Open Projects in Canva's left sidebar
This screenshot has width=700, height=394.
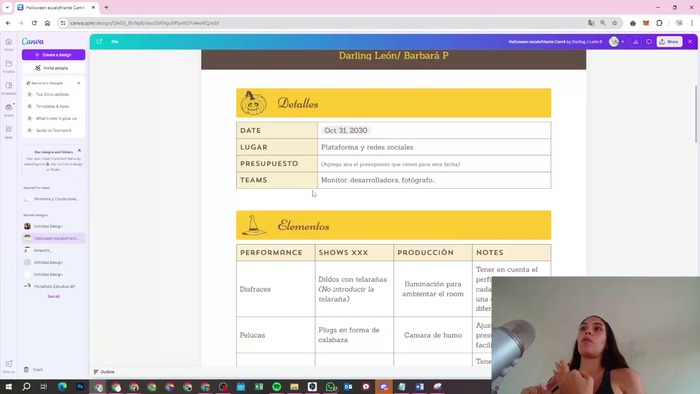click(x=8, y=66)
